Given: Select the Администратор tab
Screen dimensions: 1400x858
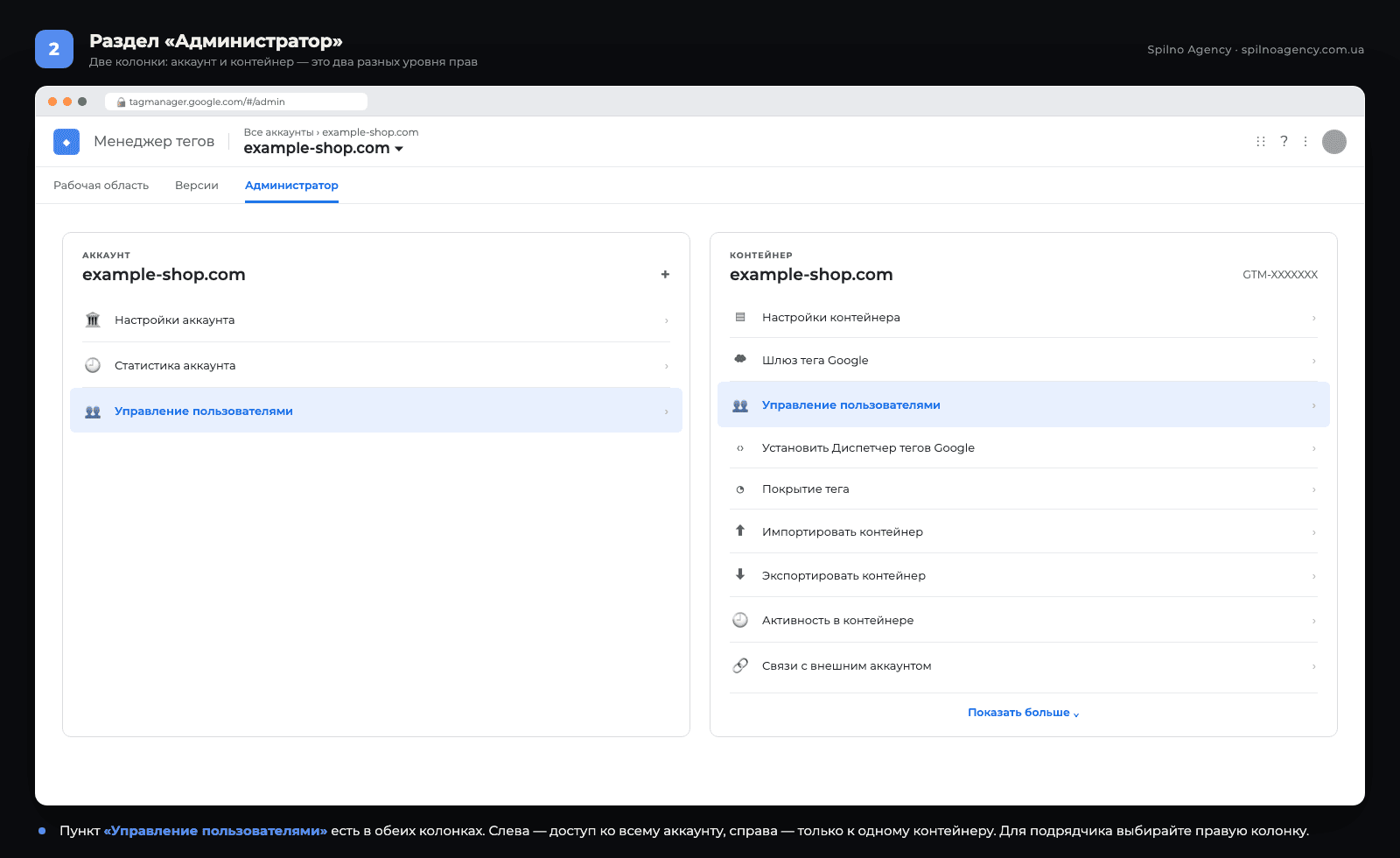Looking at the screenshot, I should point(291,186).
